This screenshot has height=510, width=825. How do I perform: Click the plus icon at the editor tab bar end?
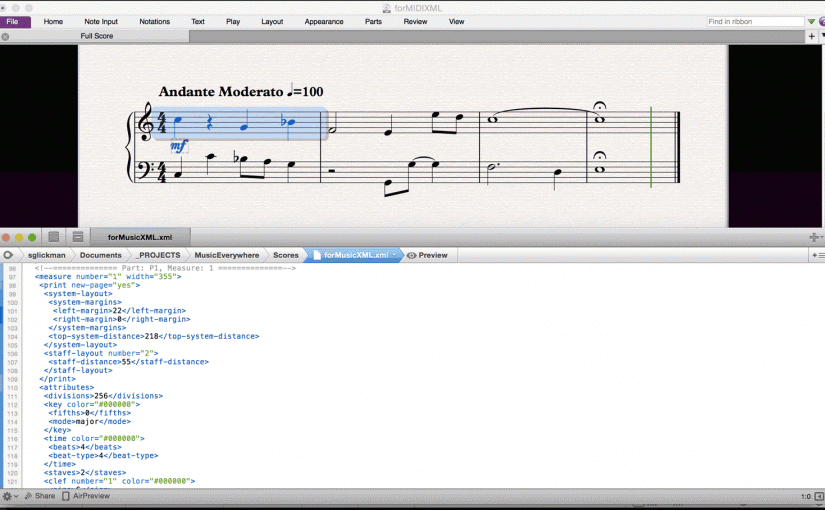tap(814, 237)
